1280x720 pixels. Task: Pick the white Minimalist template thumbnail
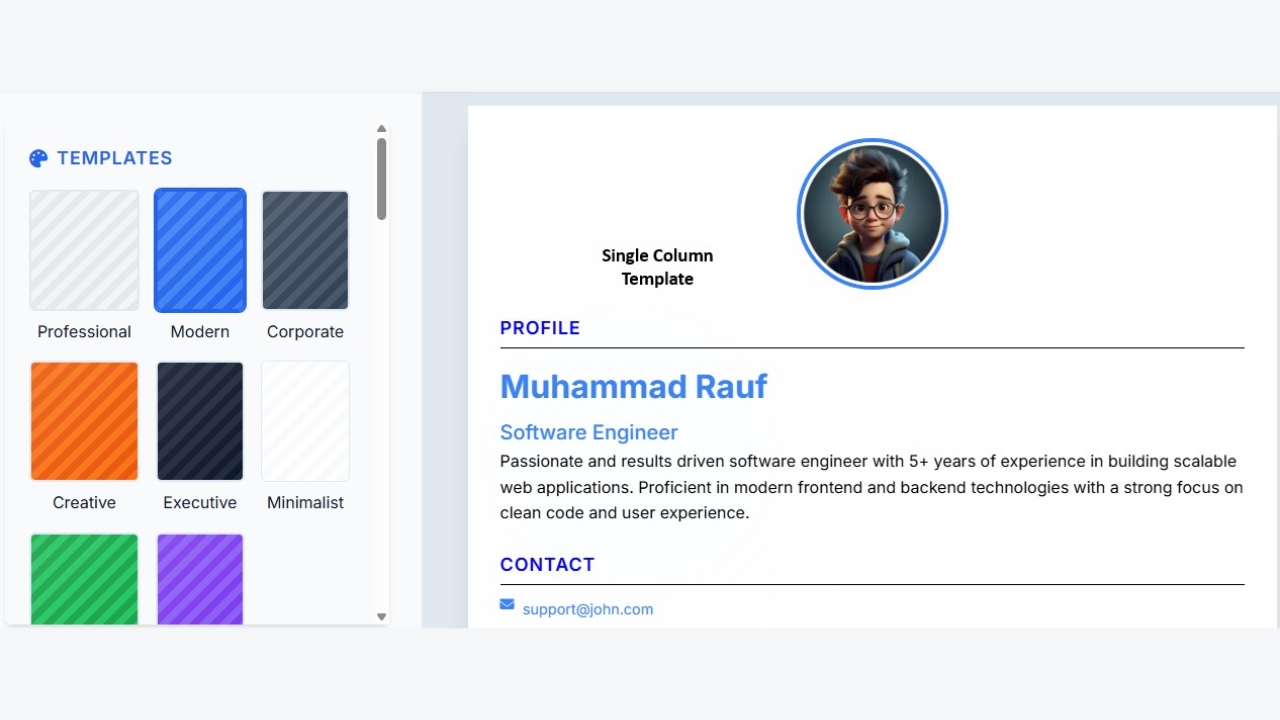click(x=305, y=421)
